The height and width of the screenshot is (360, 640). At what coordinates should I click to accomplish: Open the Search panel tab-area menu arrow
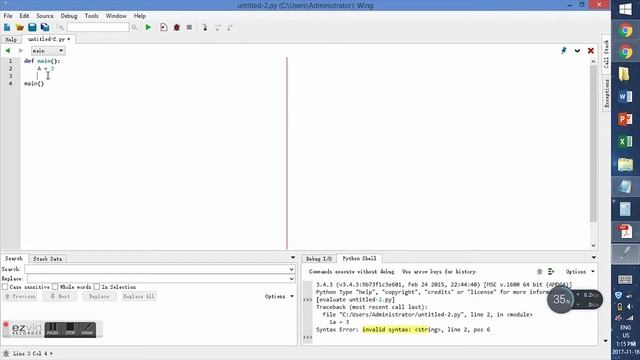coord(293,258)
